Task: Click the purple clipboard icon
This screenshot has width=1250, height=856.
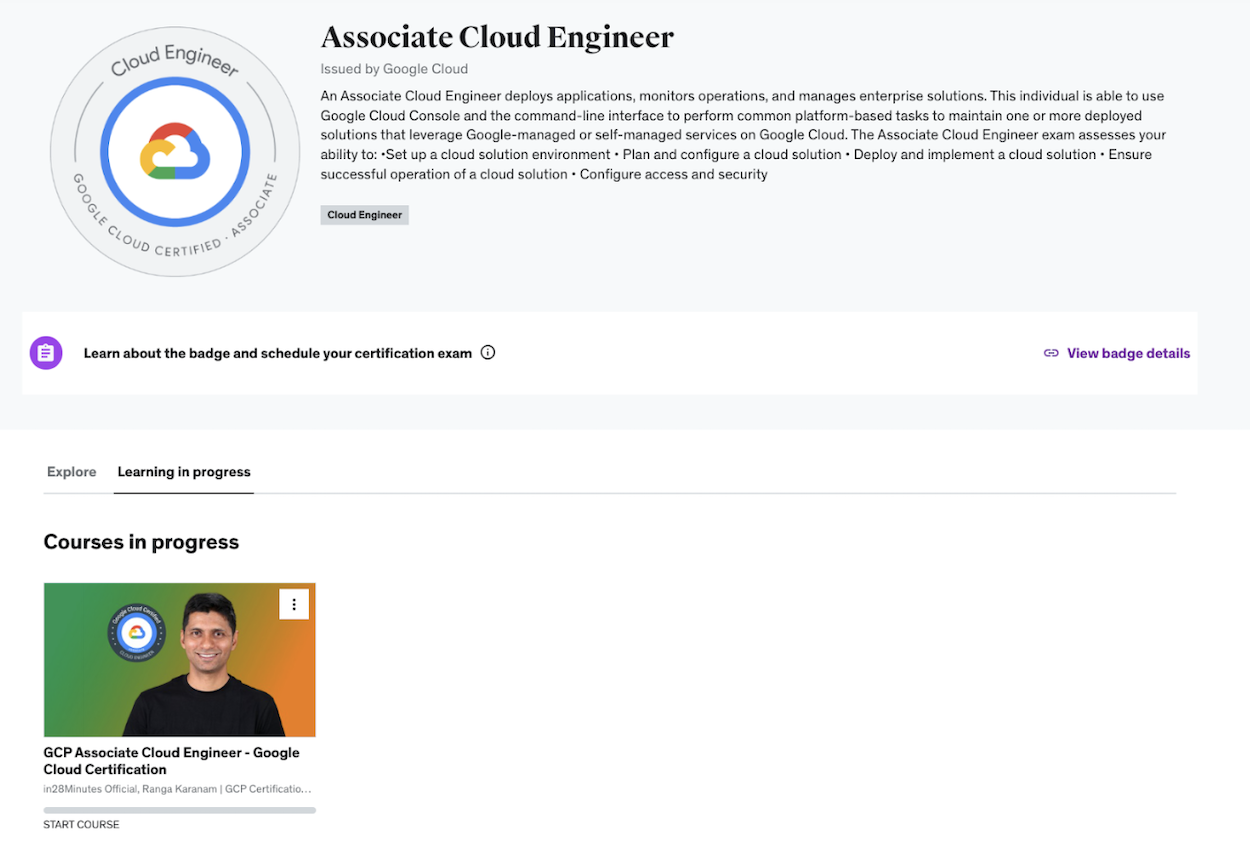Action: point(46,353)
